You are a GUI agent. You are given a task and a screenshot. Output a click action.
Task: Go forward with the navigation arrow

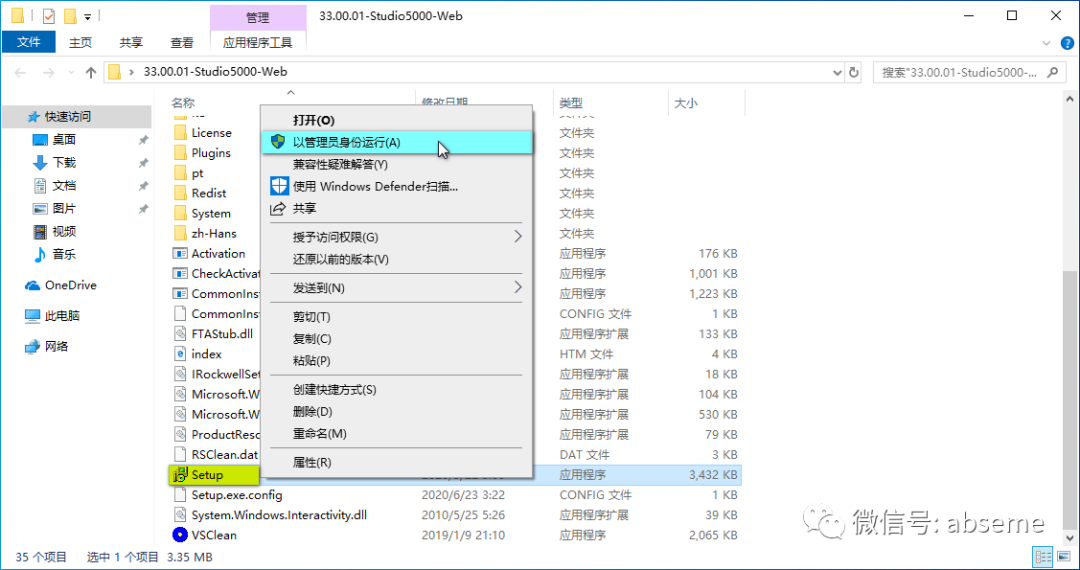point(48,72)
